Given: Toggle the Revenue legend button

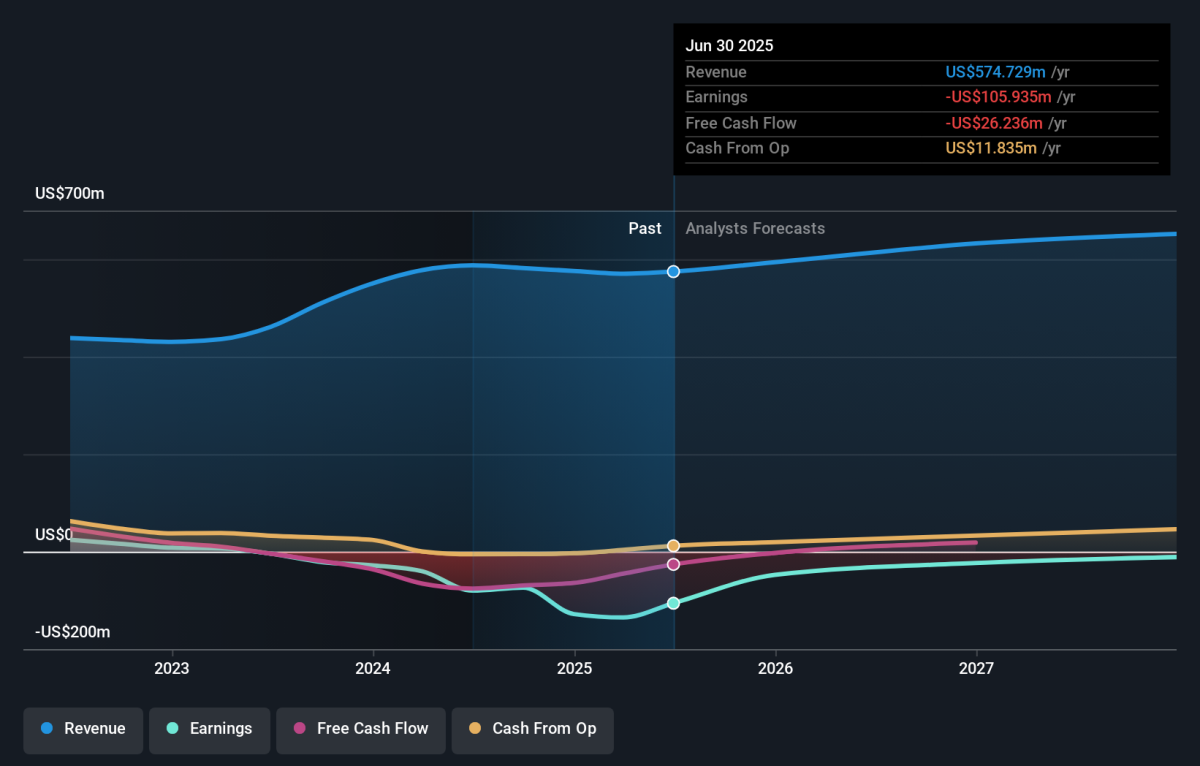Looking at the screenshot, I should click(84, 729).
